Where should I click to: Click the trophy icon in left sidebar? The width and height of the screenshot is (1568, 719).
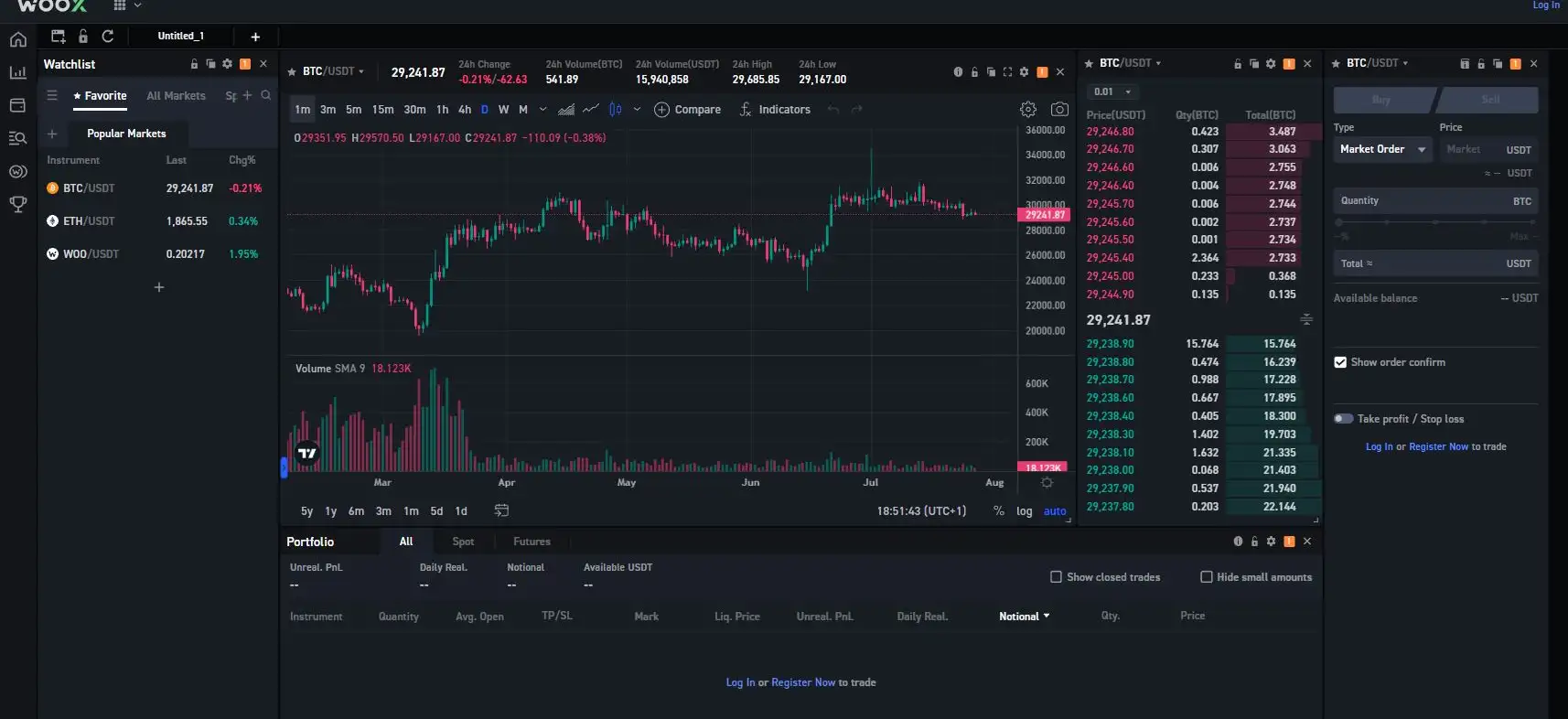[x=17, y=204]
